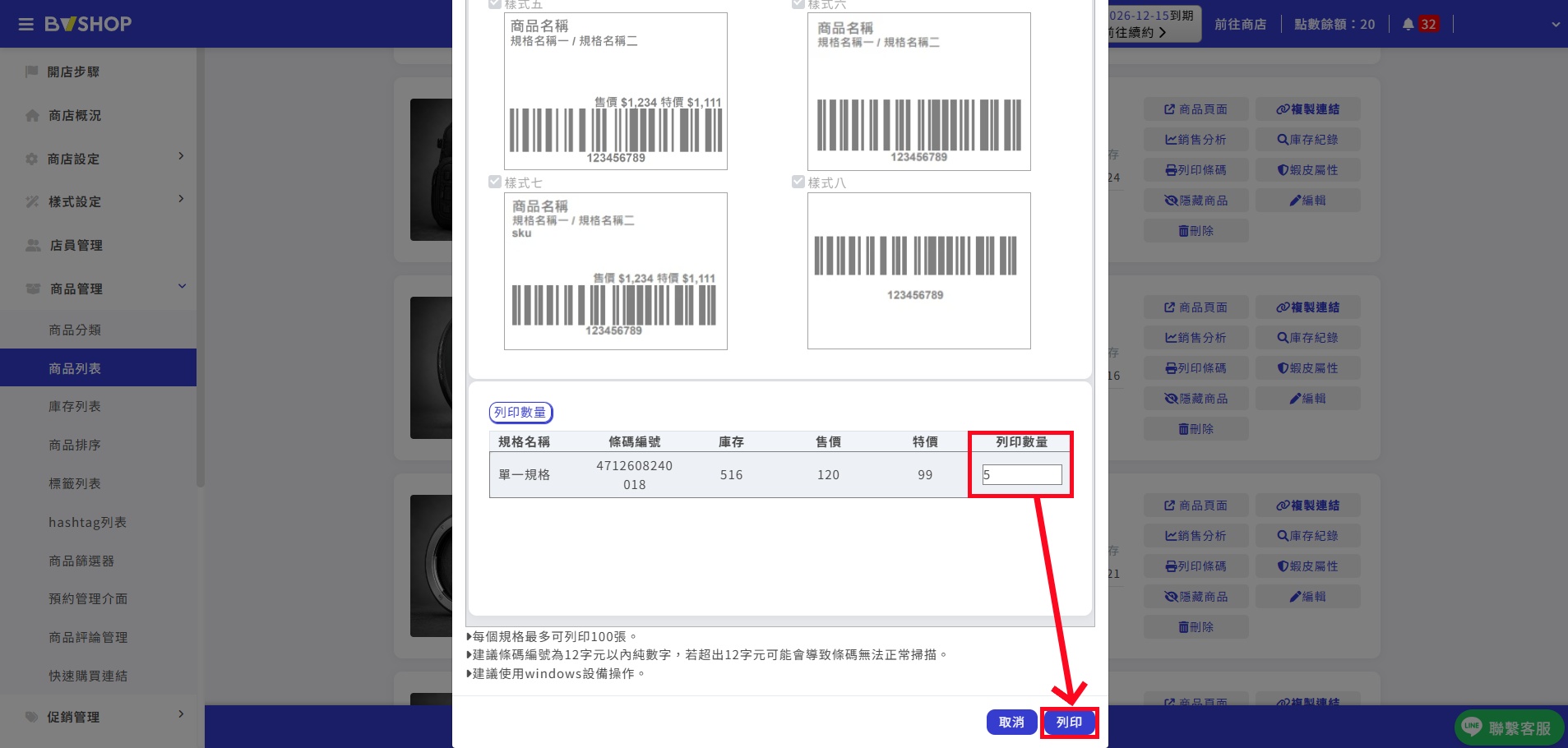Click the 商店概況 home icon
Image resolution: width=1568 pixels, height=748 pixels.
click(x=32, y=115)
